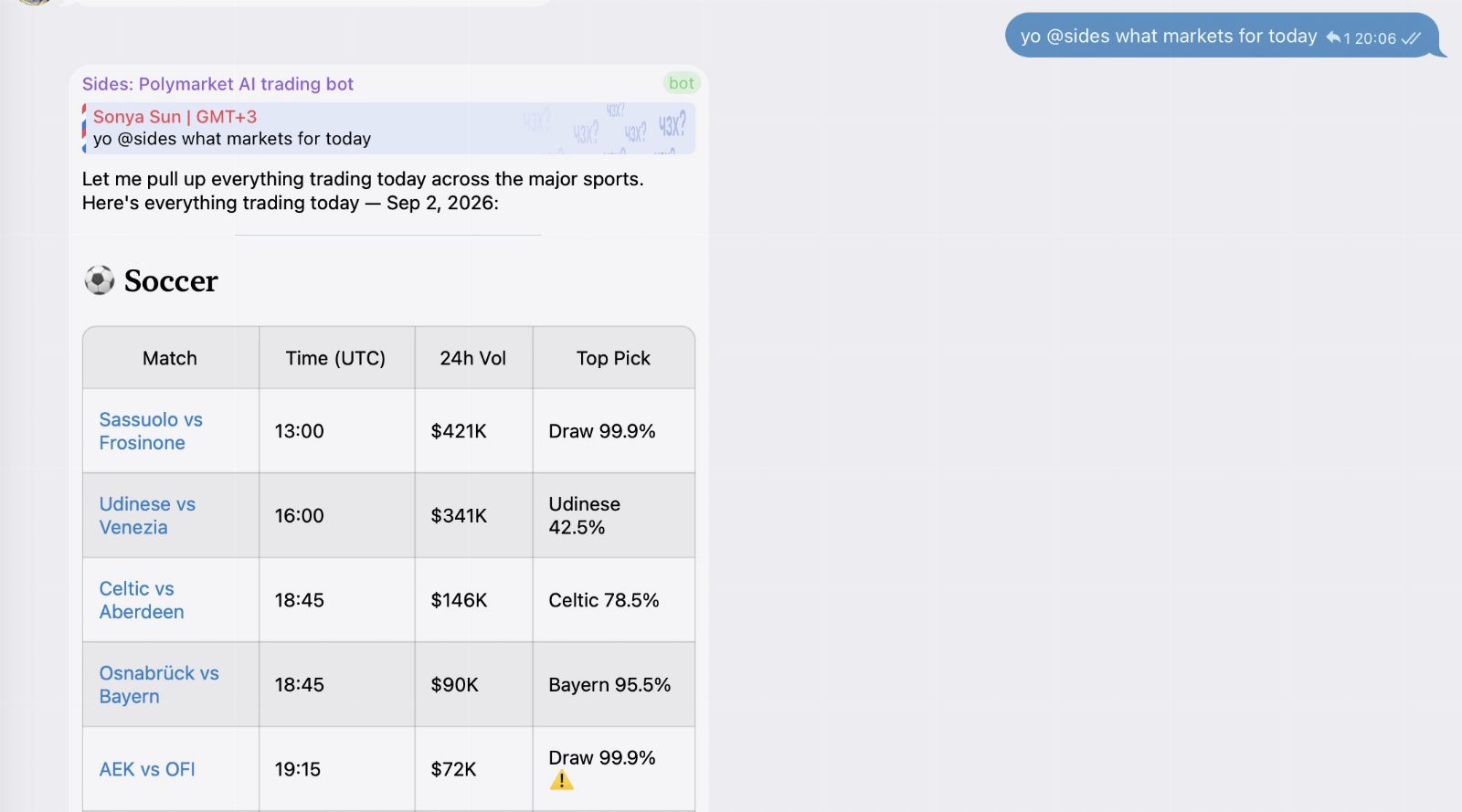
Task: Click the warning triangle icon in AEK row
Action: pos(561,780)
